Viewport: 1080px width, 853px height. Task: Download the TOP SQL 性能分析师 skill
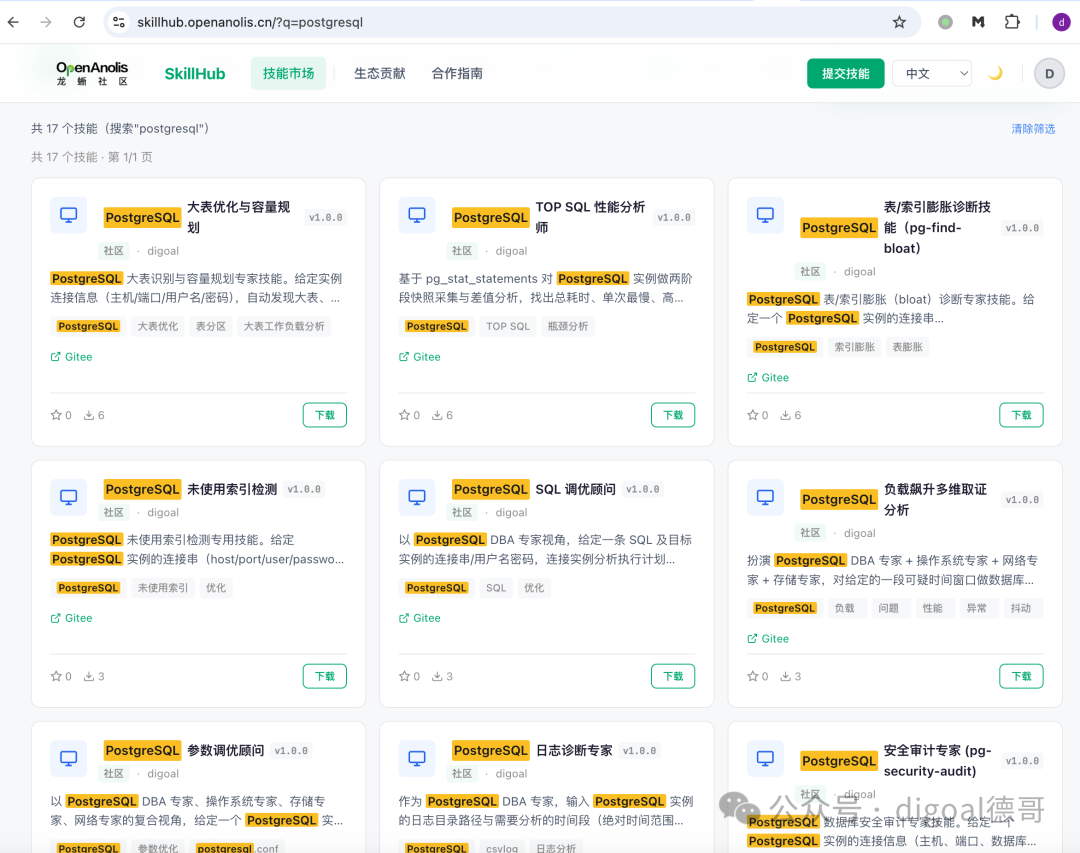[x=673, y=415]
